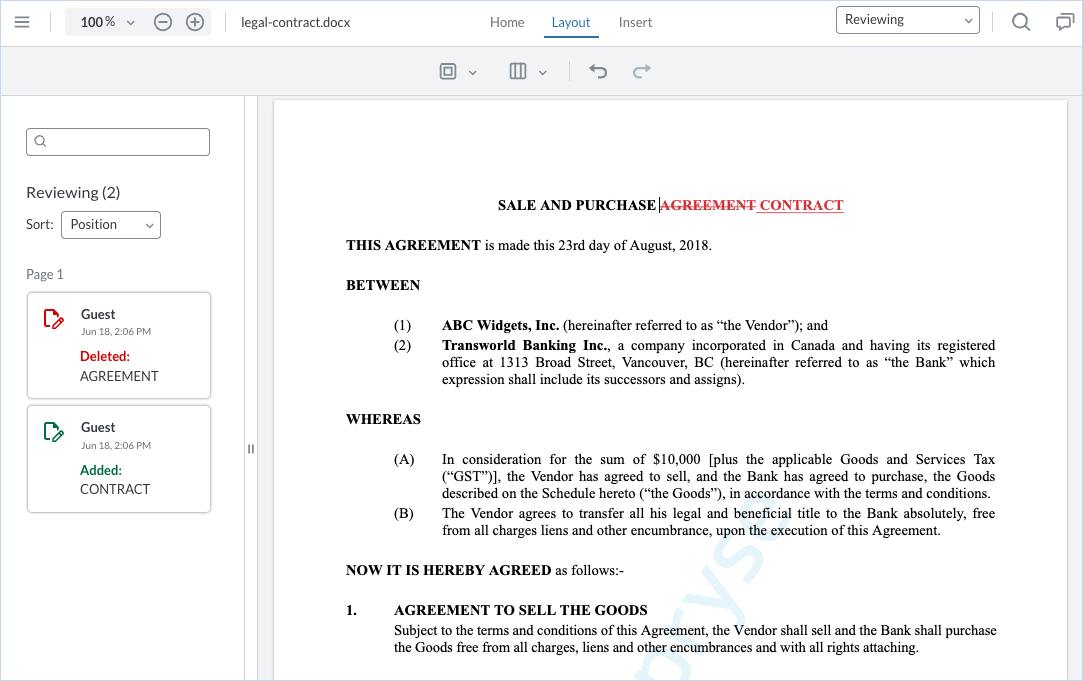Image resolution: width=1083 pixels, height=681 pixels.
Task: Click the search magnifier icon in header
Action: [1021, 22]
